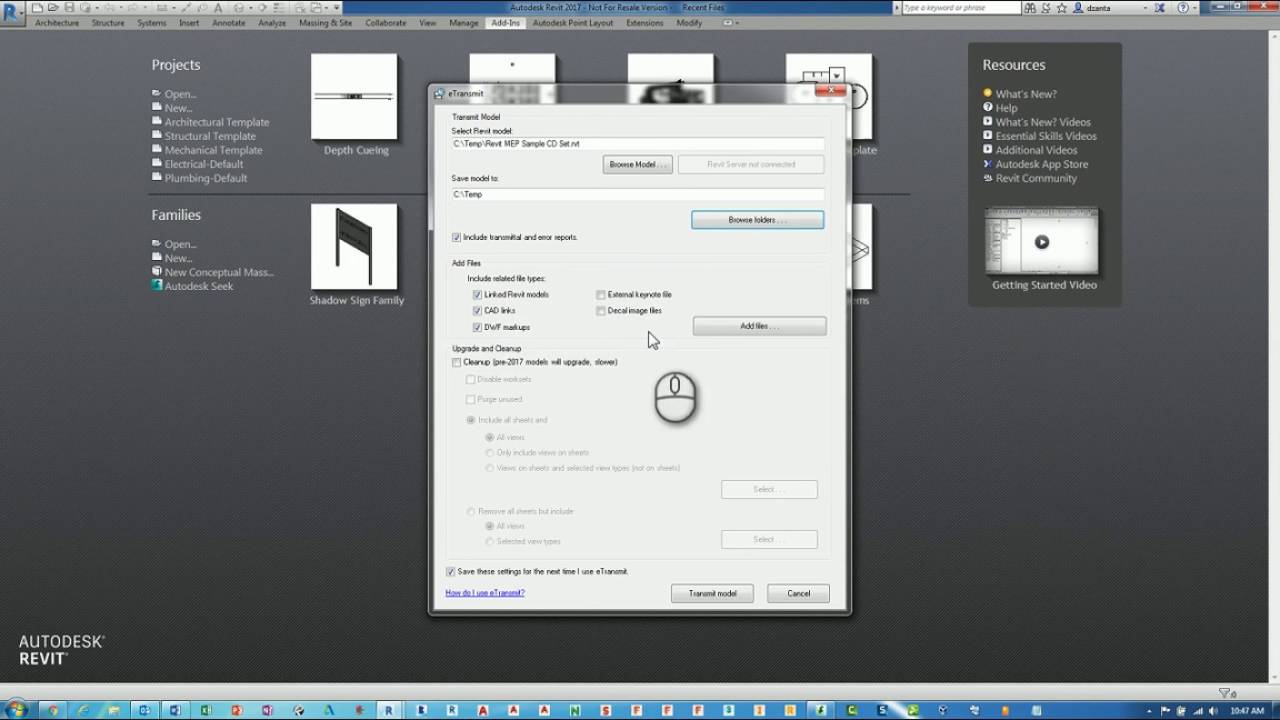Open the Shadow Sign Family thumbnail
The width and height of the screenshot is (1280, 720).
354,247
